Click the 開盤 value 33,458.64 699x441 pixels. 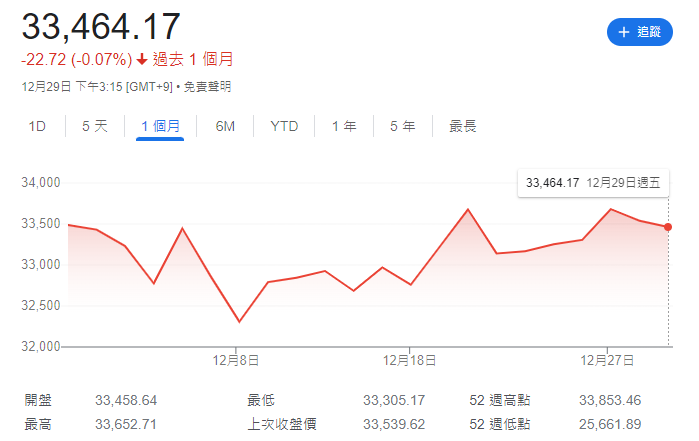pyautogui.click(x=126, y=400)
